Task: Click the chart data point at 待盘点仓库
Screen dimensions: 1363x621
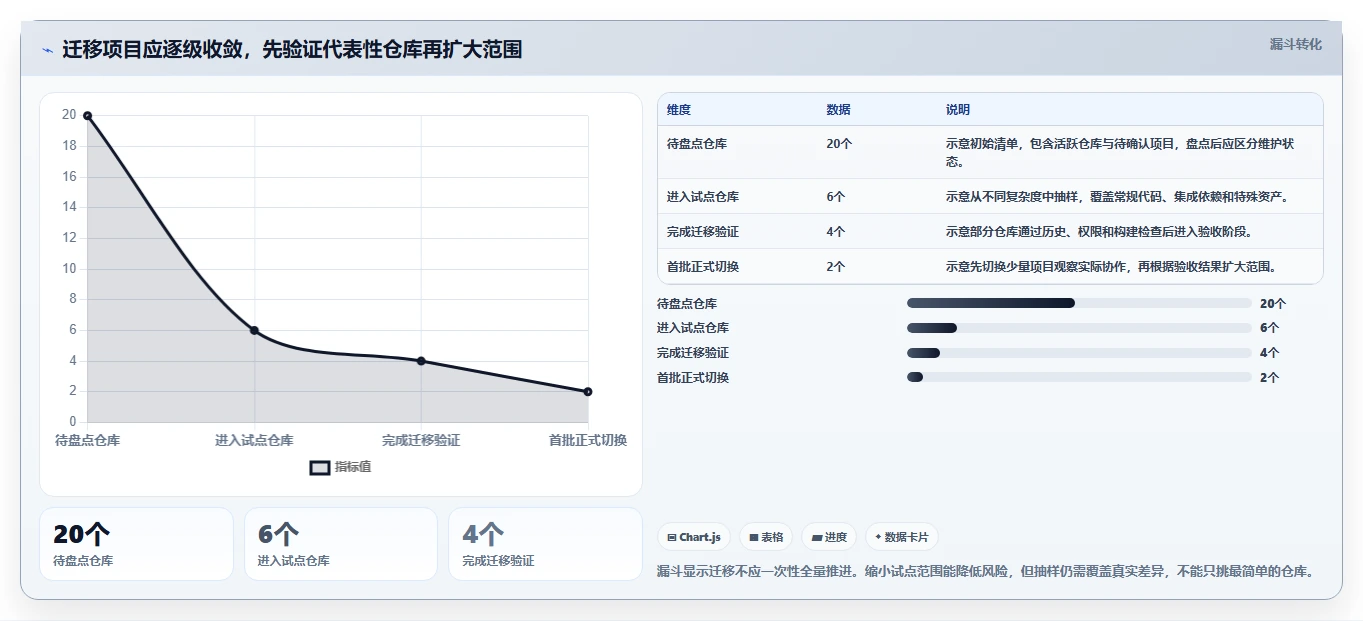Action: (x=88, y=116)
